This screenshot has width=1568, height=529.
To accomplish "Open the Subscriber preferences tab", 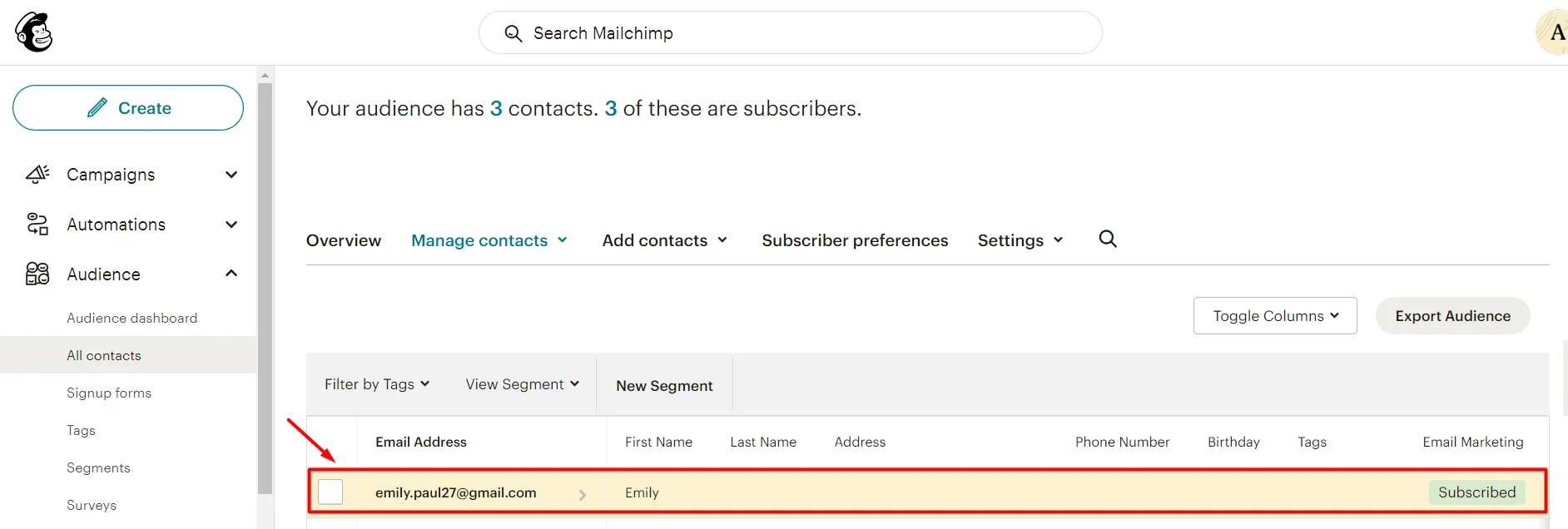I will click(855, 240).
